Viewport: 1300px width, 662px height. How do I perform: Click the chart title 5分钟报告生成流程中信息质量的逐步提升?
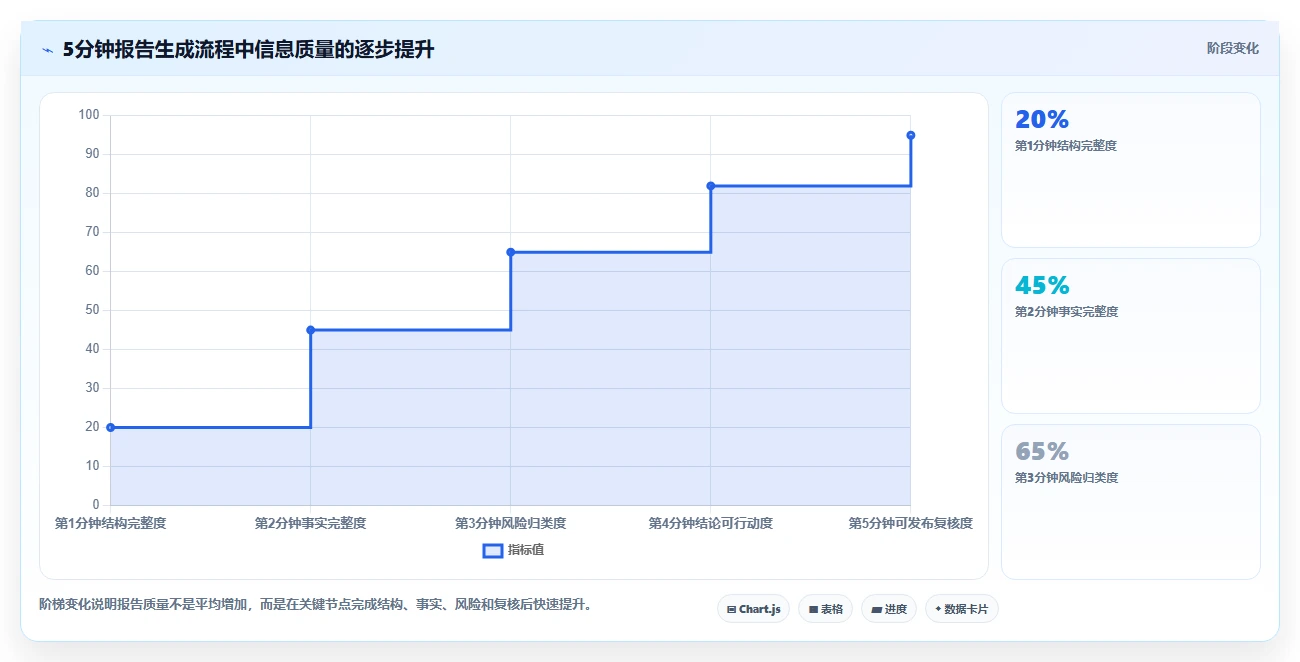pyautogui.click(x=248, y=49)
